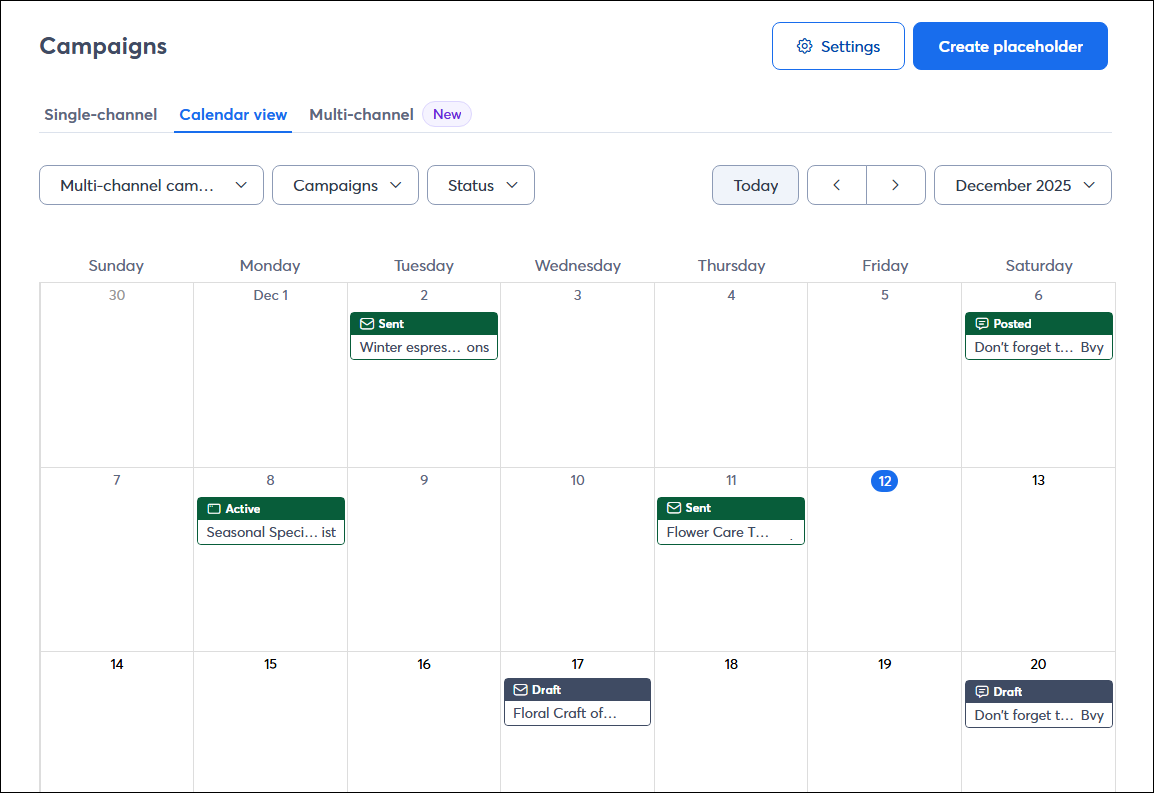Click the envelope icon on the Floral Craft Draft campaign
Image resolution: width=1154 pixels, height=793 pixels.
(x=520, y=689)
